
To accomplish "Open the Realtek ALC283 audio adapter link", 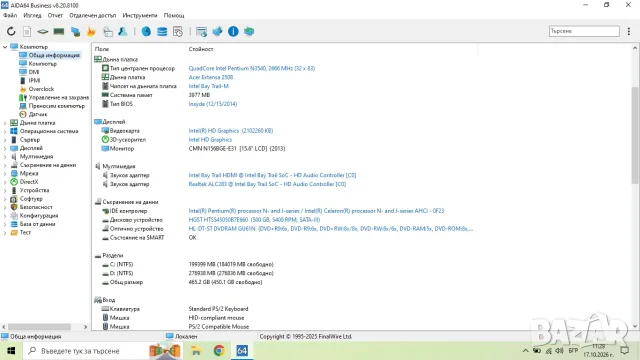I will pos(267,184).
